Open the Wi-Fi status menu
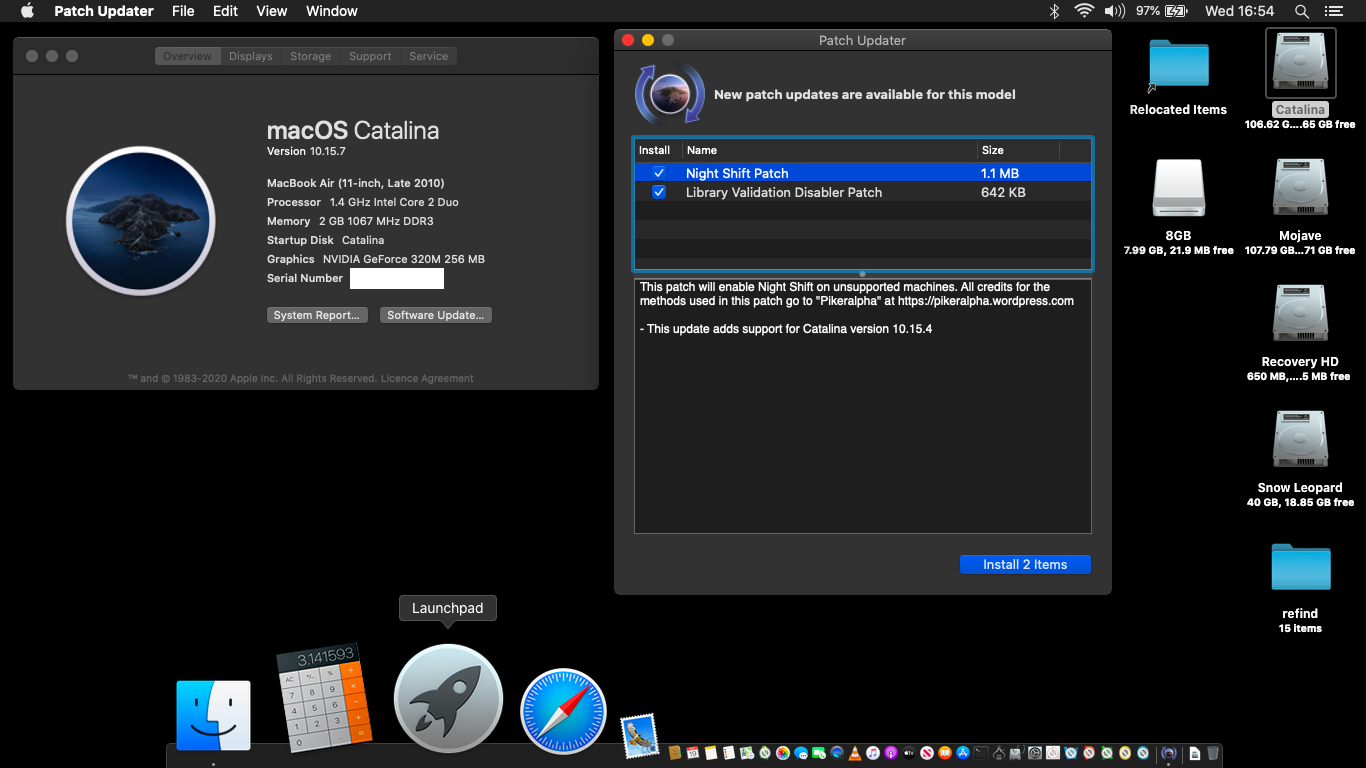1366x768 pixels. tap(1084, 11)
